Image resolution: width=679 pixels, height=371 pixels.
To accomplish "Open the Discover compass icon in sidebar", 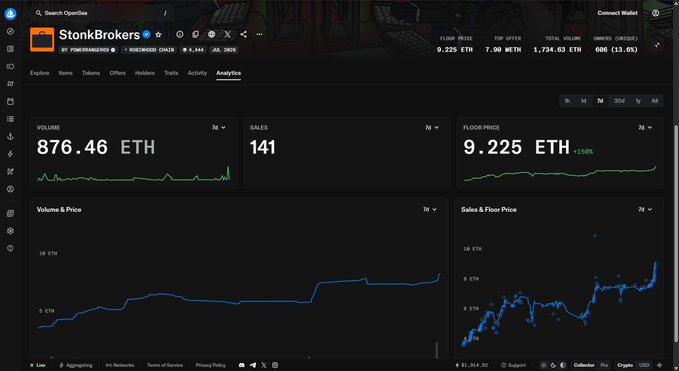I will 10,32.
